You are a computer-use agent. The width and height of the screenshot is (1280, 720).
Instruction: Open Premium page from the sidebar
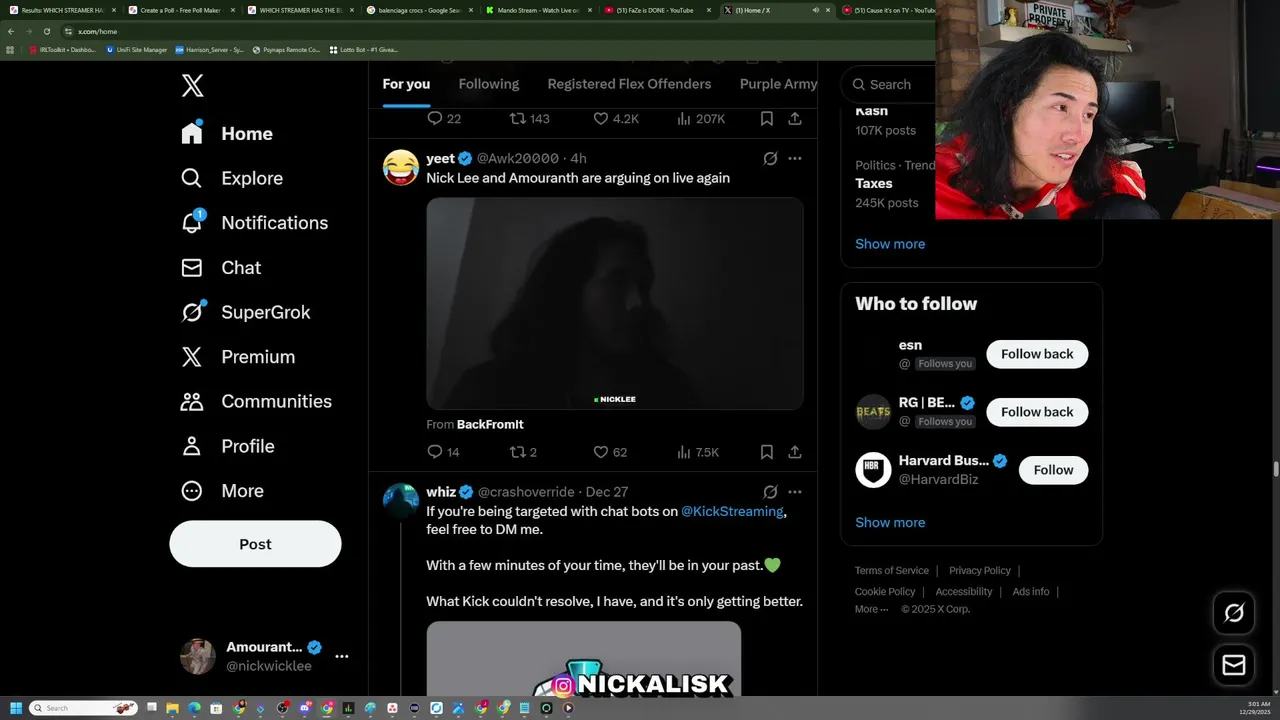pos(238,357)
